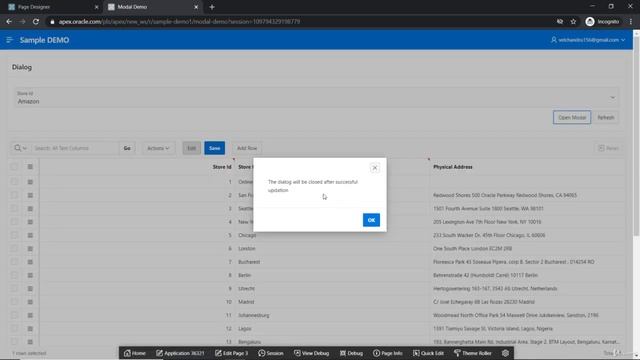Open row actions menu for Bengaluru row

30,342
